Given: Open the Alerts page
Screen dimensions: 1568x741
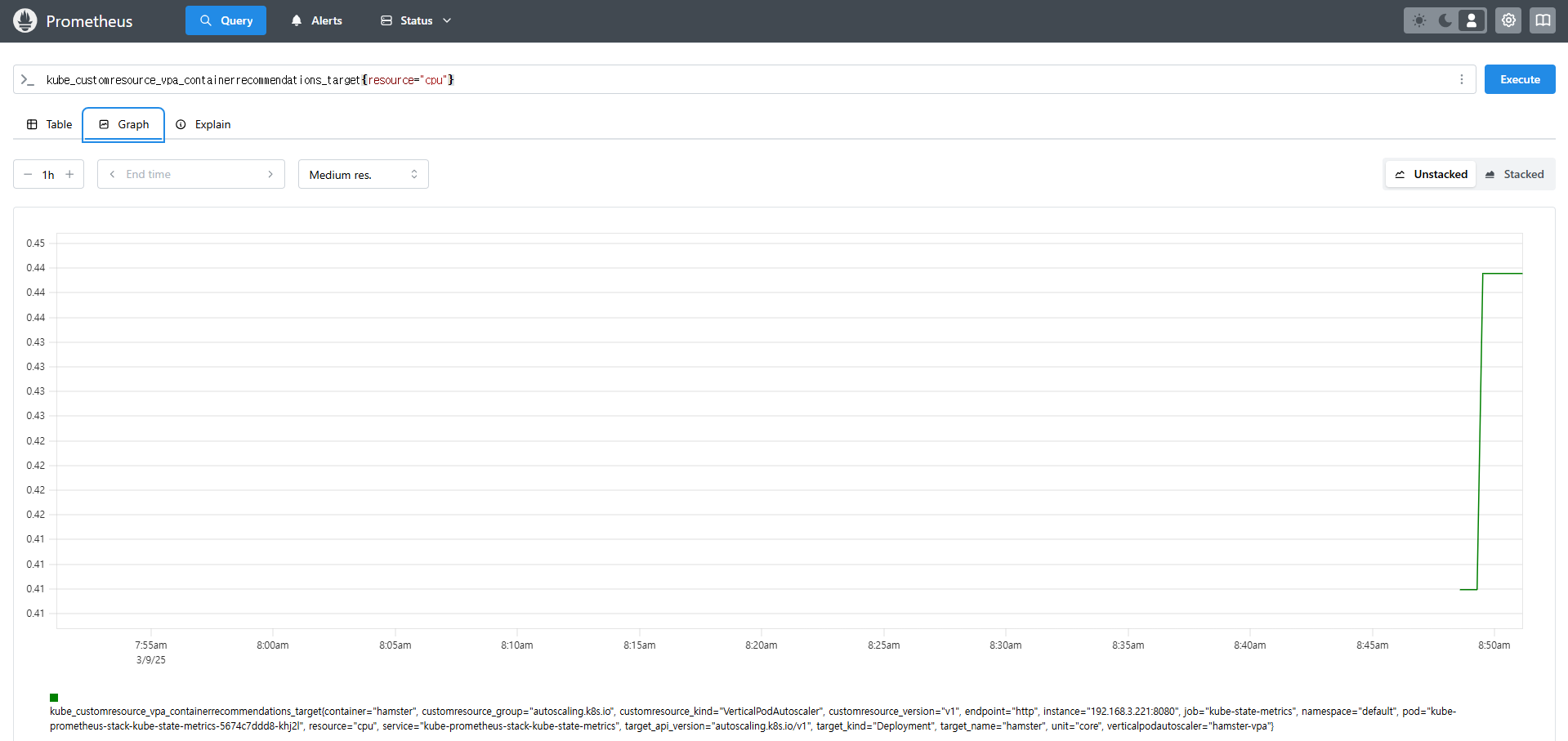Looking at the screenshot, I should pyautogui.click(x=316, y=20).
